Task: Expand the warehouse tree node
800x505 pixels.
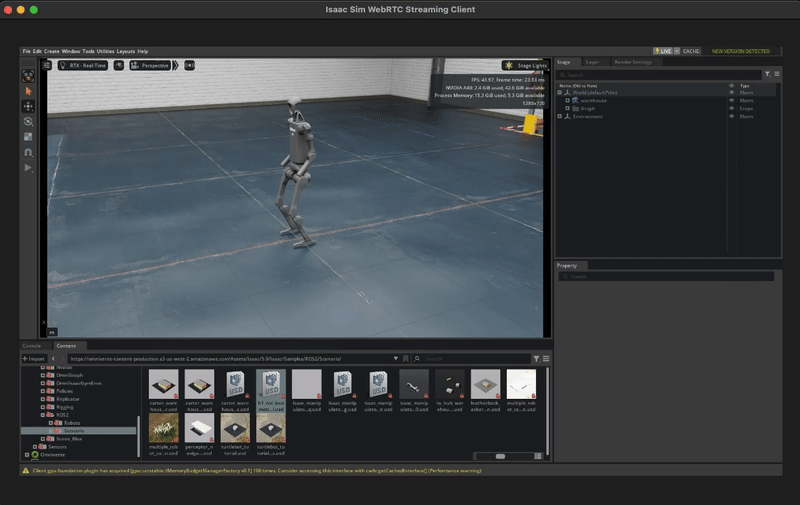Action: [x=567, y=101]
